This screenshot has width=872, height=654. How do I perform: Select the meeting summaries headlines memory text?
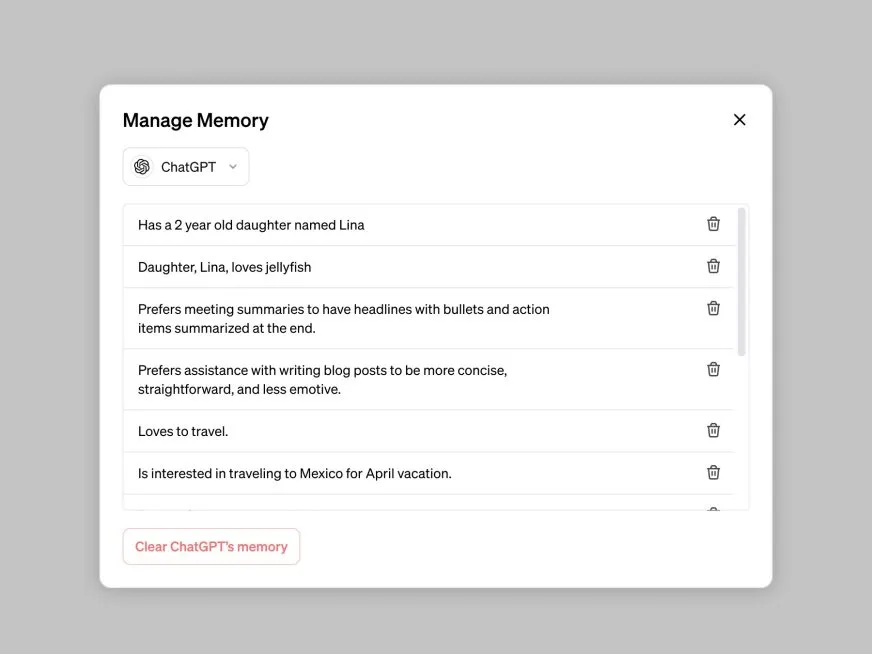344,319
